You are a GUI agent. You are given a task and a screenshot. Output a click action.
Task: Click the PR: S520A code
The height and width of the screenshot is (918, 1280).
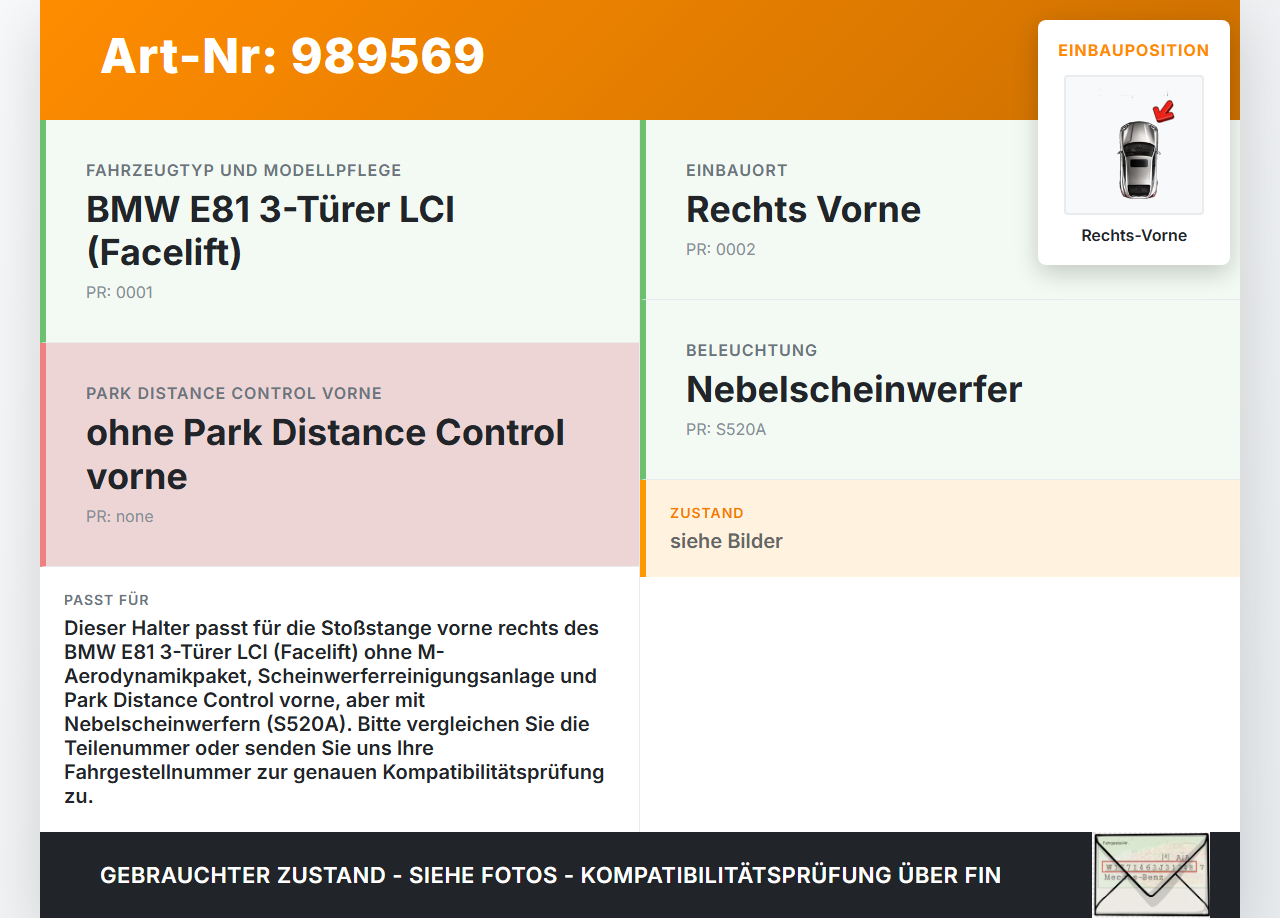click(726, 430)
